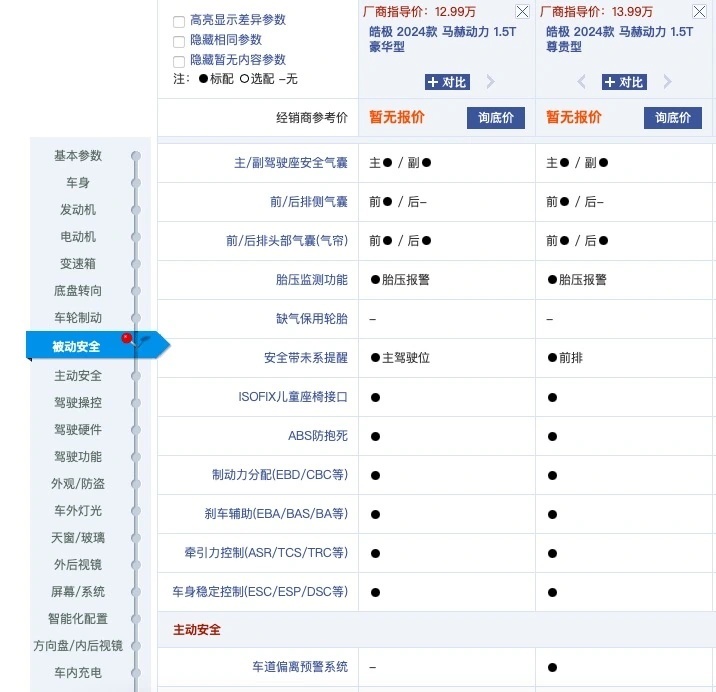This screenshot has width=716, height=692.
Task: Jump to 车内充电 section
Action: [x=78, y=672]
